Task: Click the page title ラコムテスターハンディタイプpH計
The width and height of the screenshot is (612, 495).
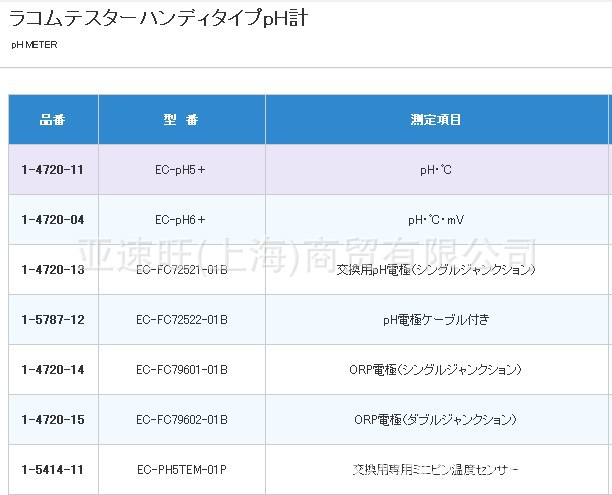Action: point(158,18)
